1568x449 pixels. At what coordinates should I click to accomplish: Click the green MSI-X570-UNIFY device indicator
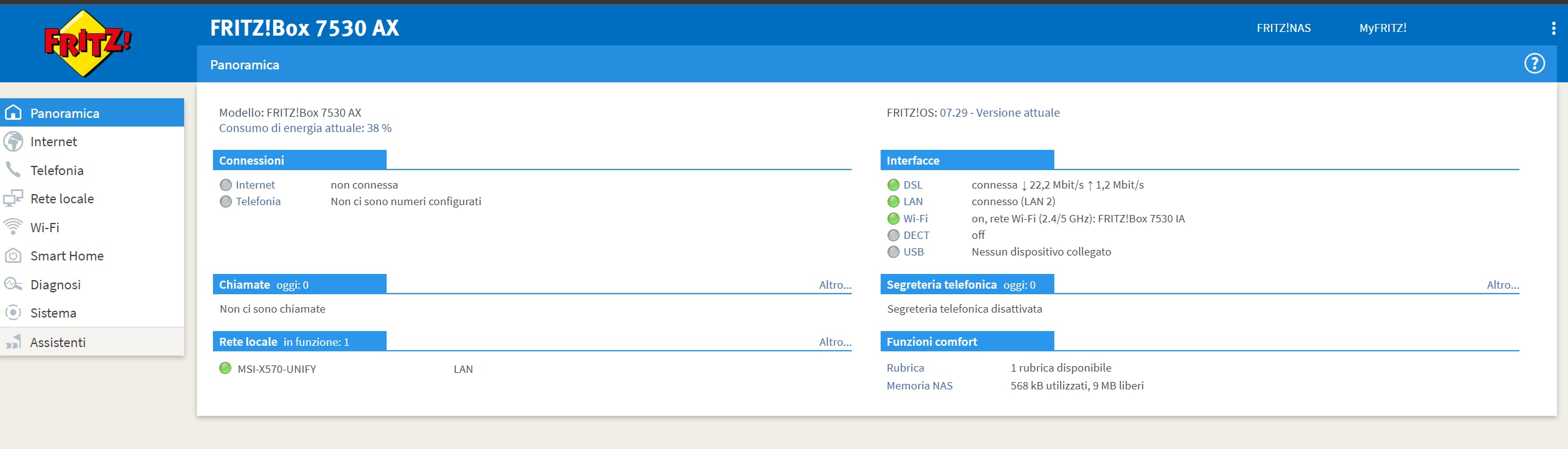(225, 368)
